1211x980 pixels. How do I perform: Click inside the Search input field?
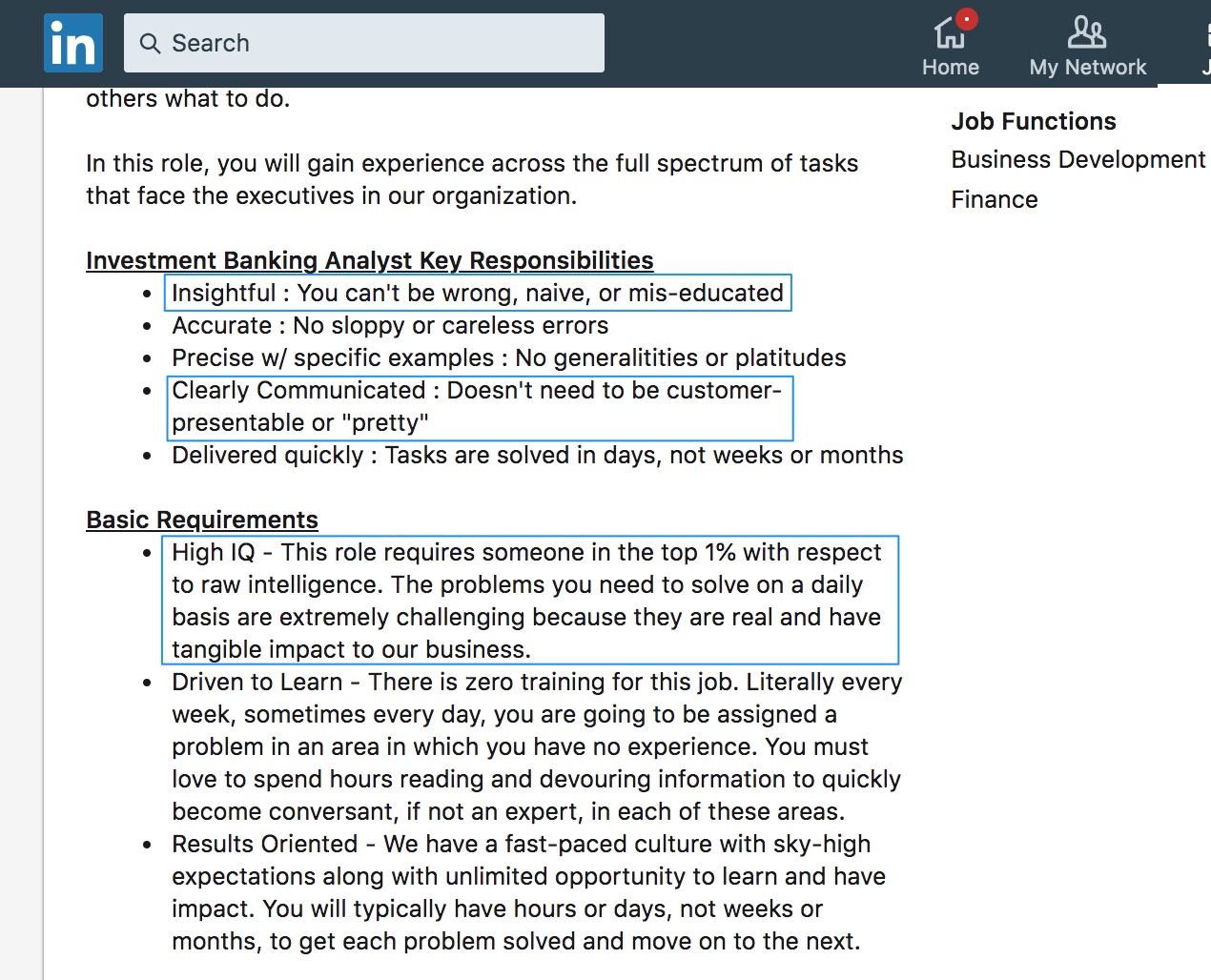pyautogui.click(x=365, y=44)
